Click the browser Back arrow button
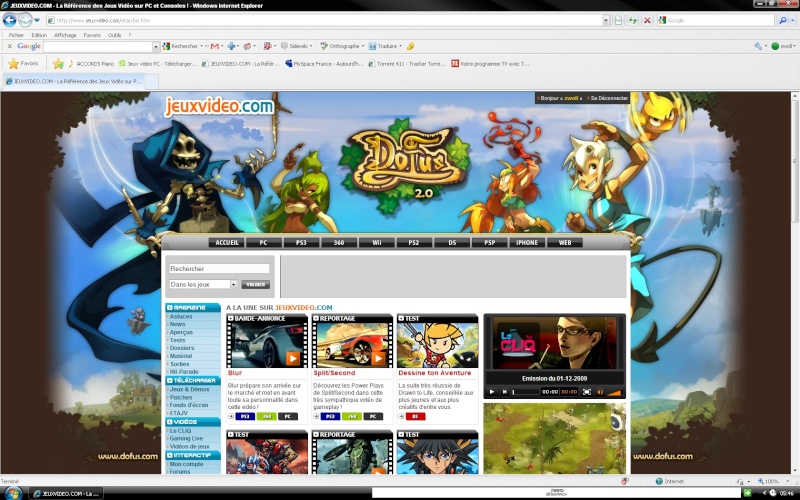Screen dimensions: 800x500 [9, 20]
